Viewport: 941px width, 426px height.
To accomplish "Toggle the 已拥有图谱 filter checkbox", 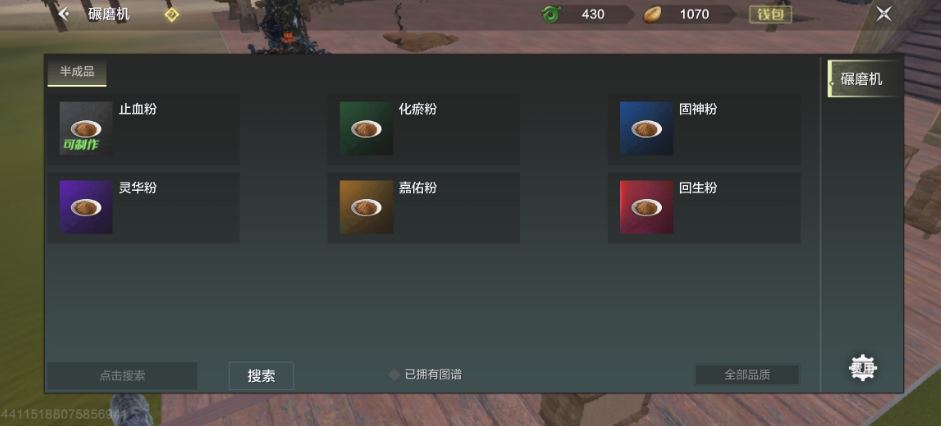I will (394, 375).
